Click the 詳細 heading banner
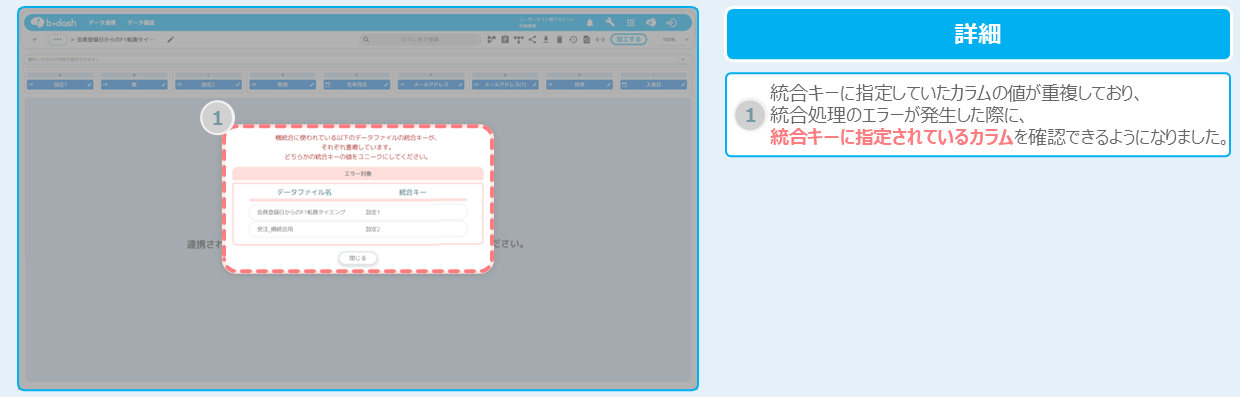Image resolution: width=1240 pixels, height=397 pixels. coord(978,34)
